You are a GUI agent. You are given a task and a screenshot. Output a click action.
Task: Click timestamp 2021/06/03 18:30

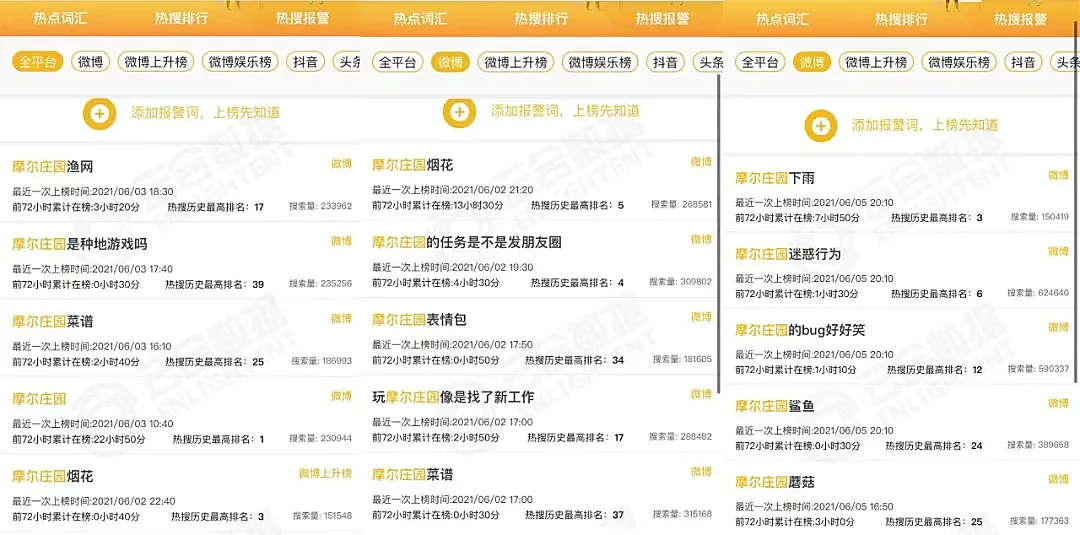(x=132, y=191)
